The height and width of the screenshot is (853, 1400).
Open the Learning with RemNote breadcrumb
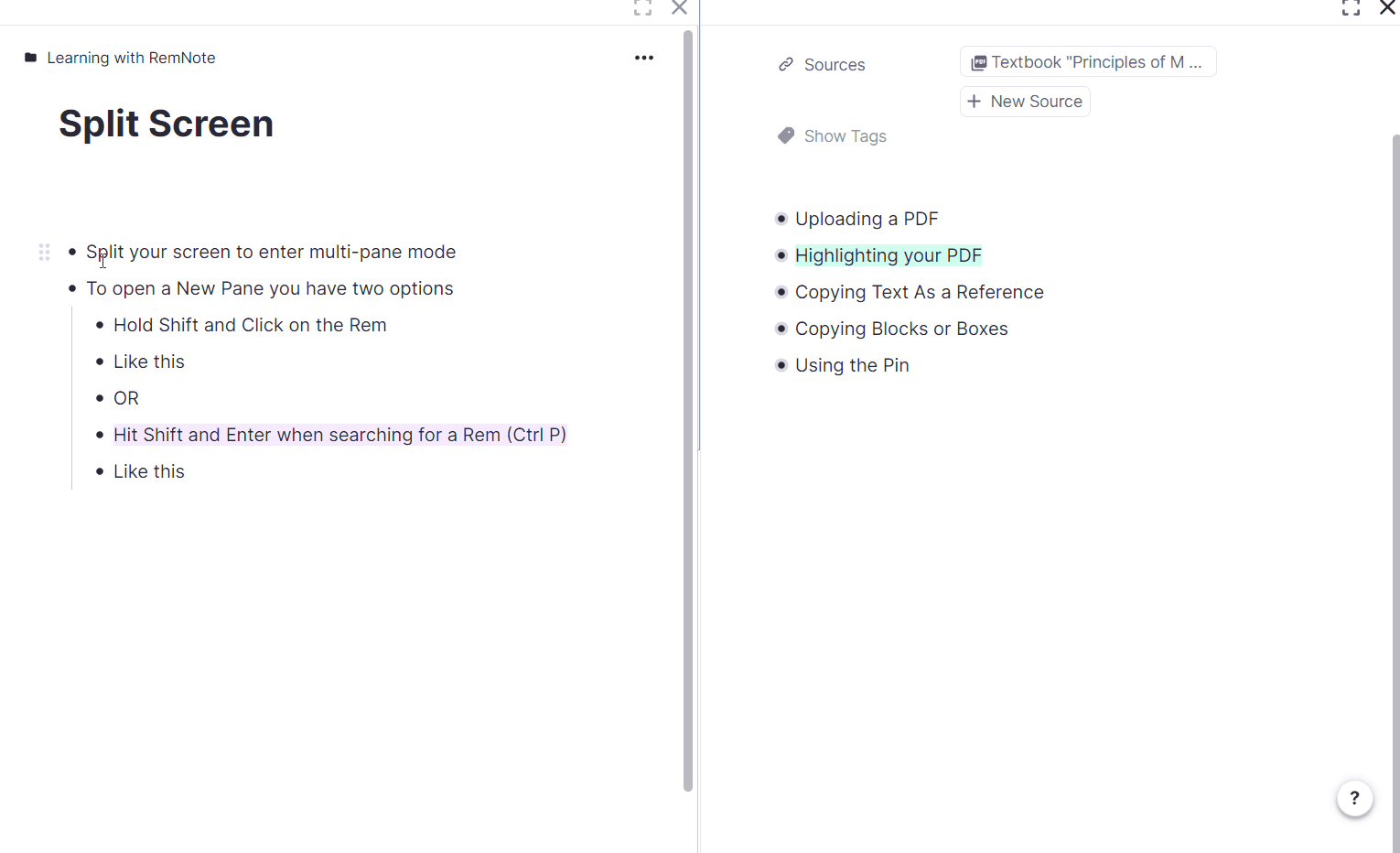coord(131,58)
